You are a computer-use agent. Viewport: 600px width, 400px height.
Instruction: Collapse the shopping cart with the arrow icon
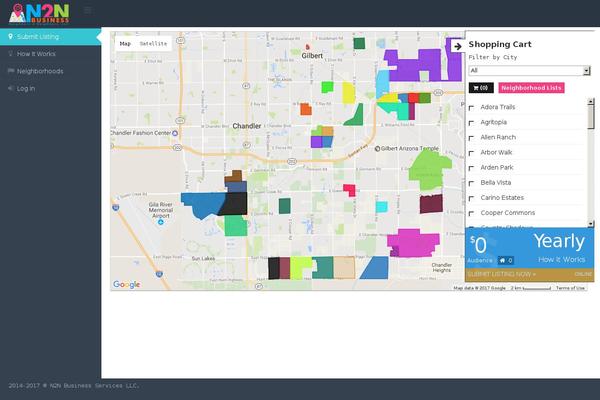[x=458, y=47]
